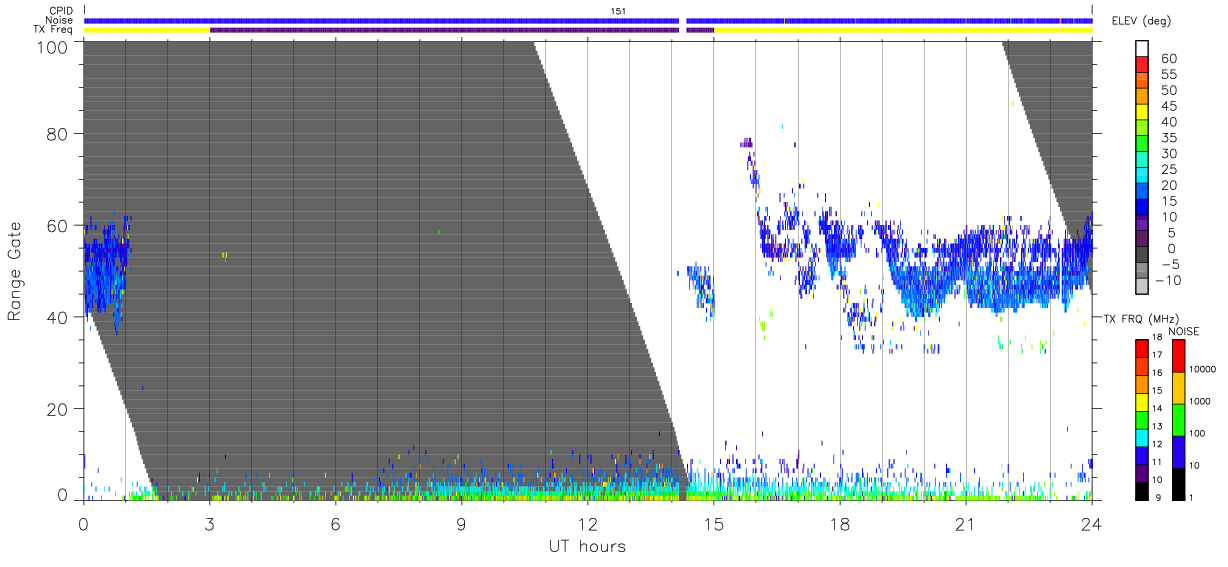Click the 100 tick on Range Gate axis
Screen dimensions: 1228x567
(52, 47)
